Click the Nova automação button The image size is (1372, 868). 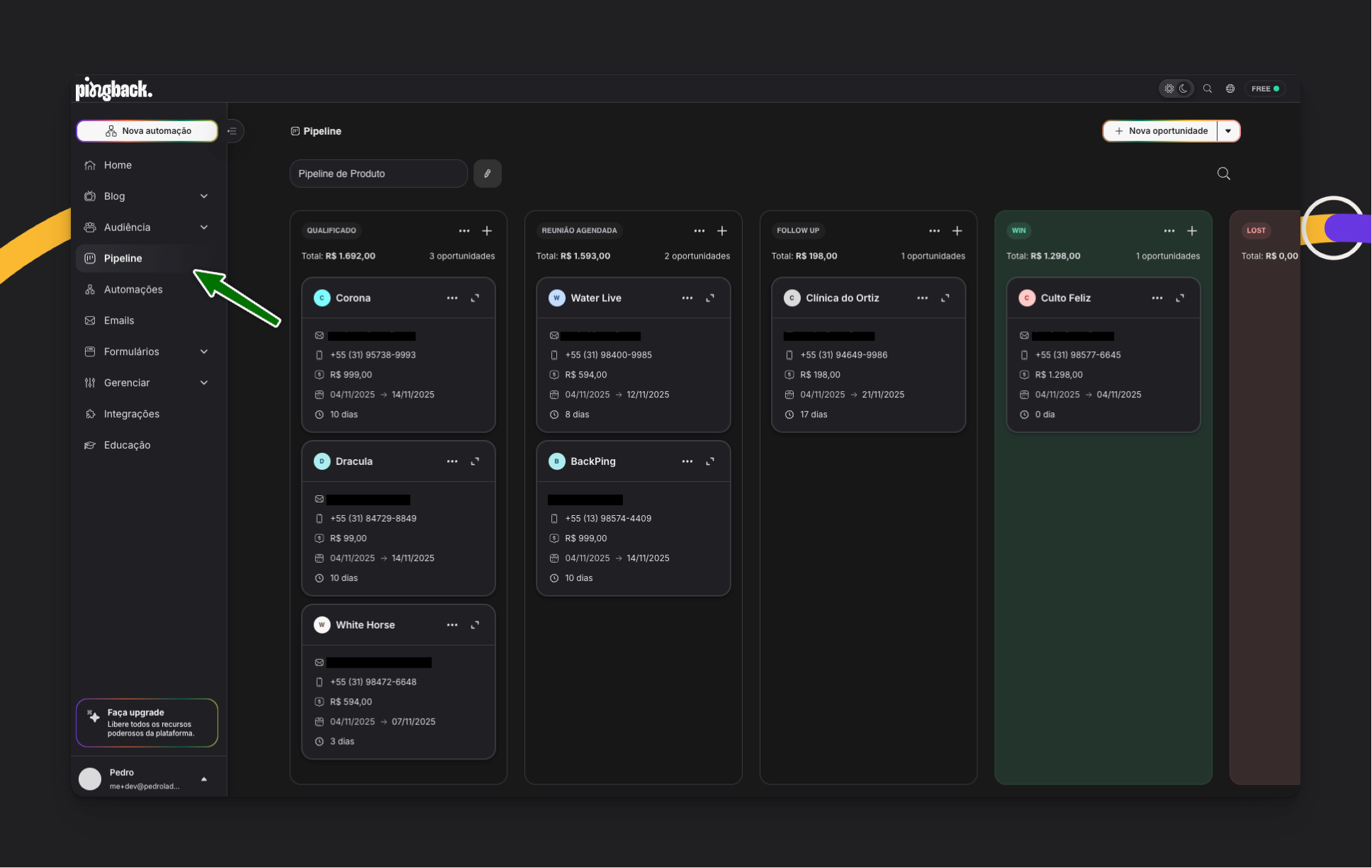[147, 131]
